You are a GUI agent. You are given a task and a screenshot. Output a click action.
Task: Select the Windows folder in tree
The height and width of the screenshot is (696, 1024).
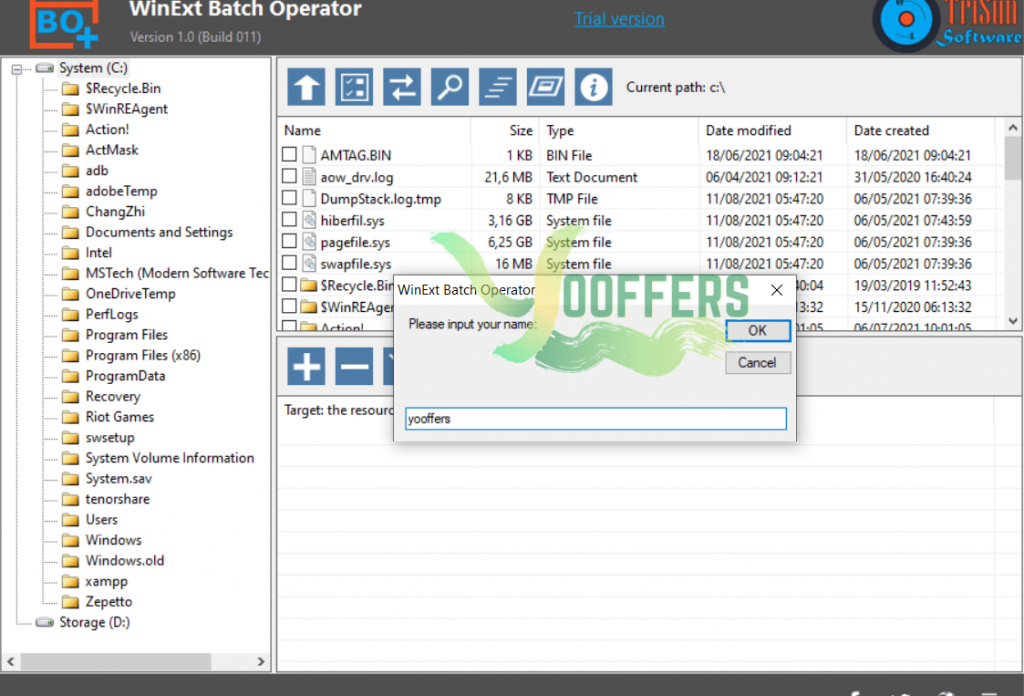[114, 541]
